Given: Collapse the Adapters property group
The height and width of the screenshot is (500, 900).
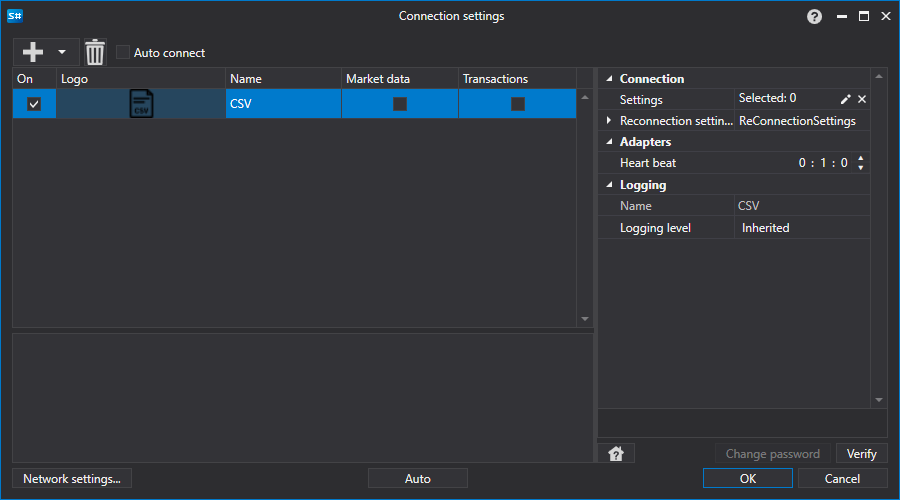Looking at the screenshot, I should (x=609, y=142).
